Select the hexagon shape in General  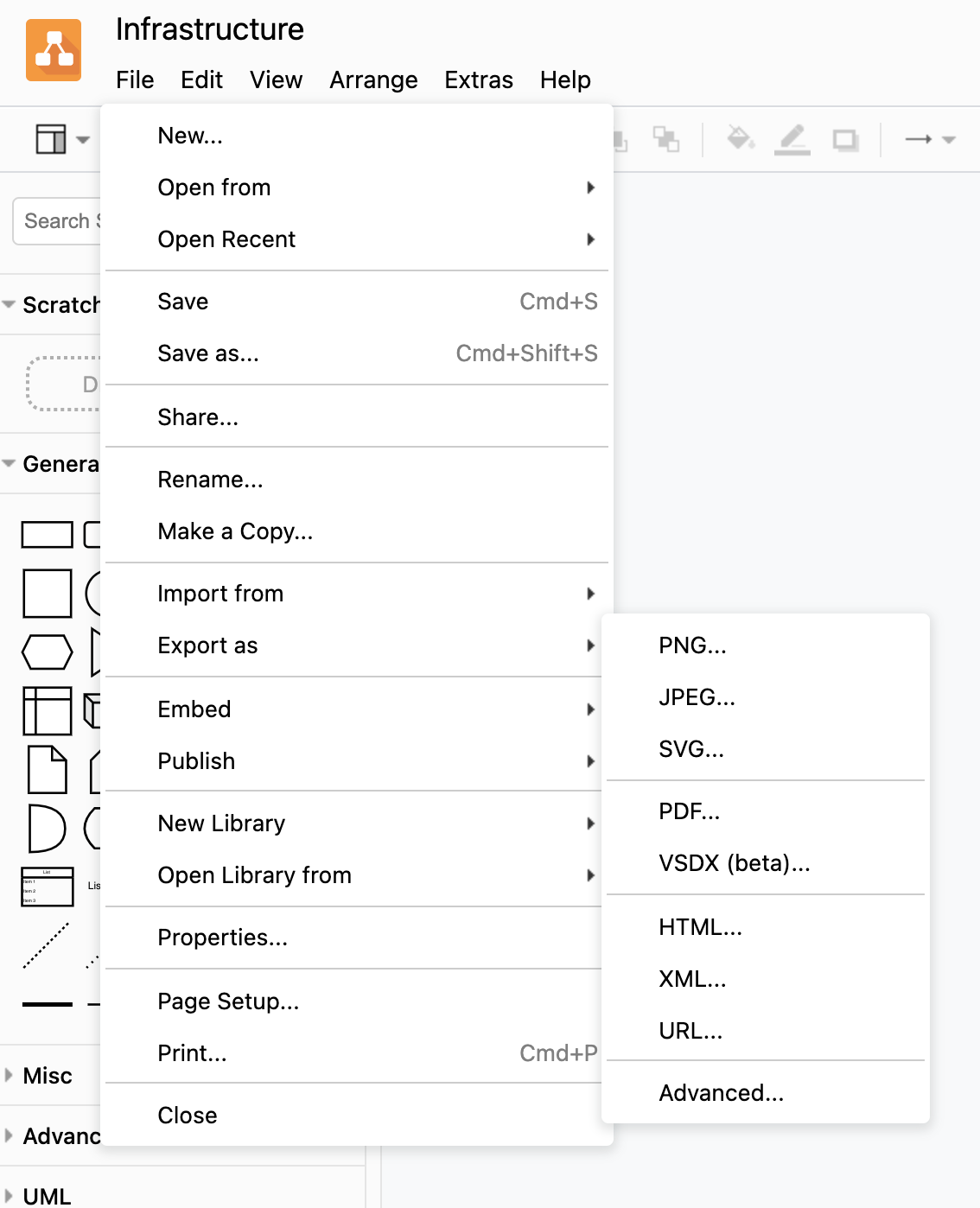tap(47, 652)
